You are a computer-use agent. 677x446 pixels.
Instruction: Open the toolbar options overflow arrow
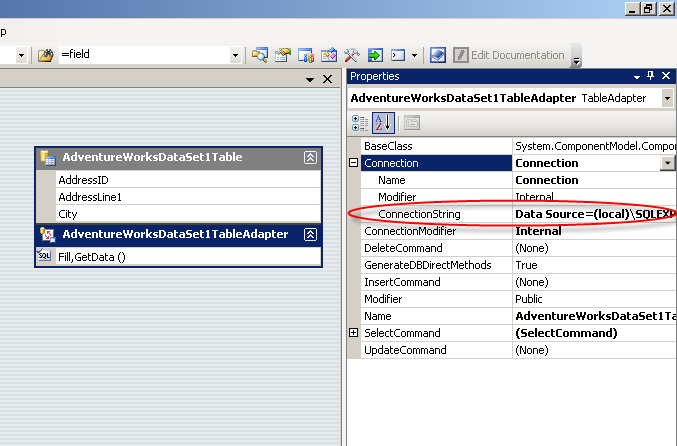point(576,56)
